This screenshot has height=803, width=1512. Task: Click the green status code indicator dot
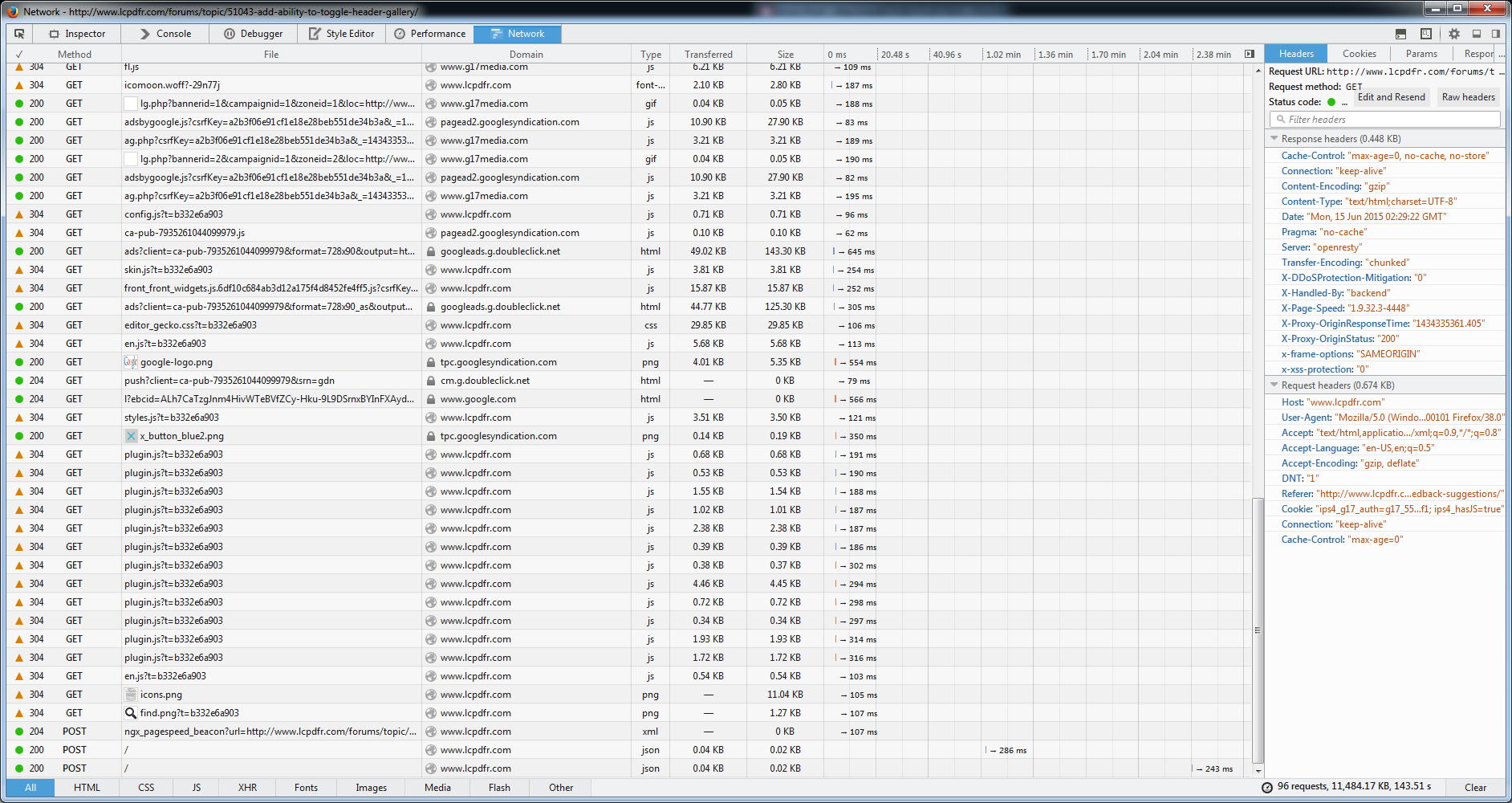1331,102
